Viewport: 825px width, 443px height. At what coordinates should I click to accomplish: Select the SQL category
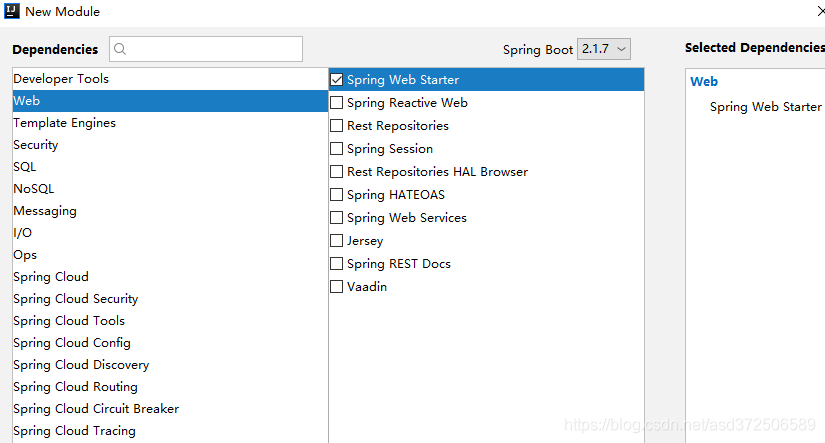[170, 167]
